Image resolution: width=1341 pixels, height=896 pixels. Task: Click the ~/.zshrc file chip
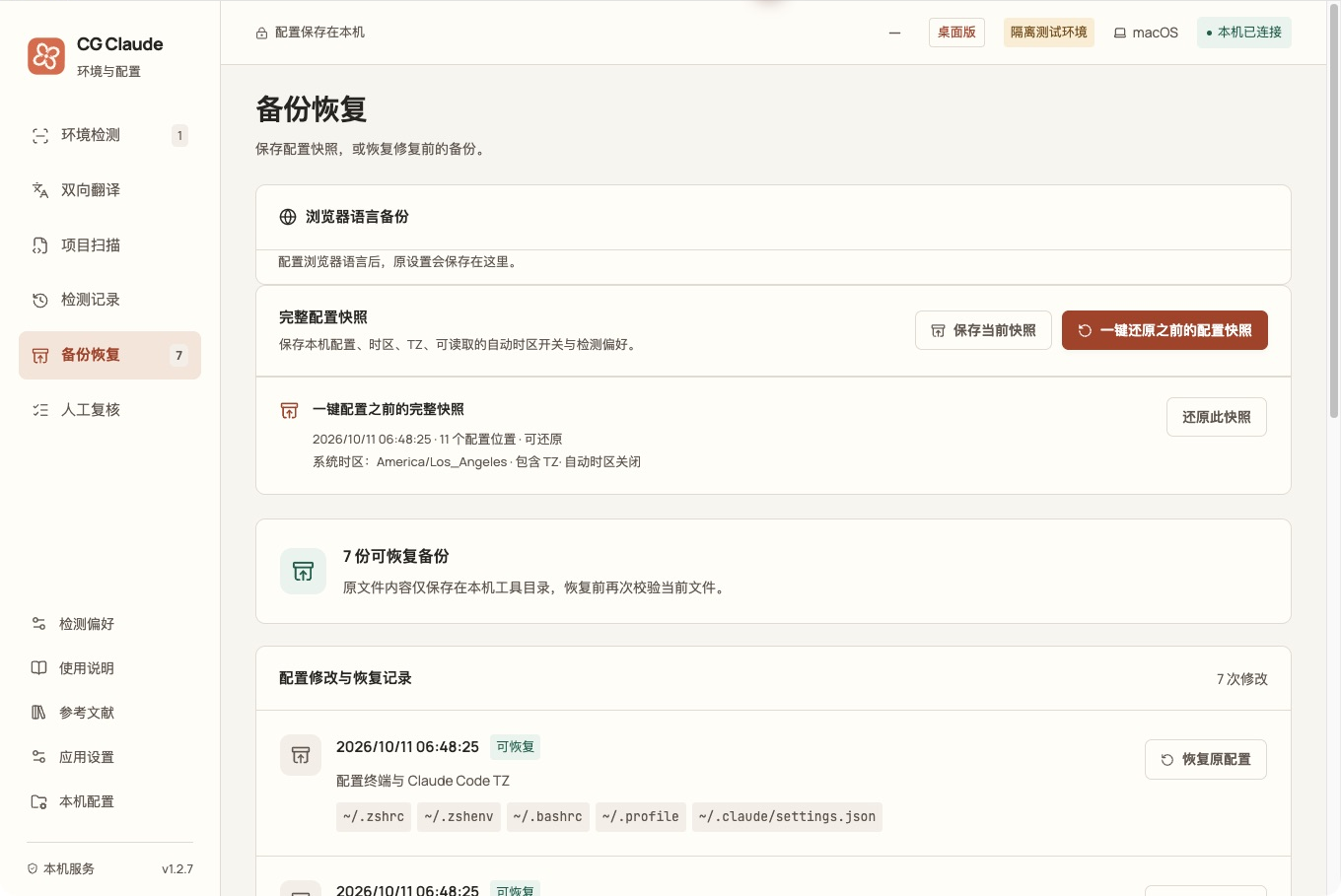(374, 817)
